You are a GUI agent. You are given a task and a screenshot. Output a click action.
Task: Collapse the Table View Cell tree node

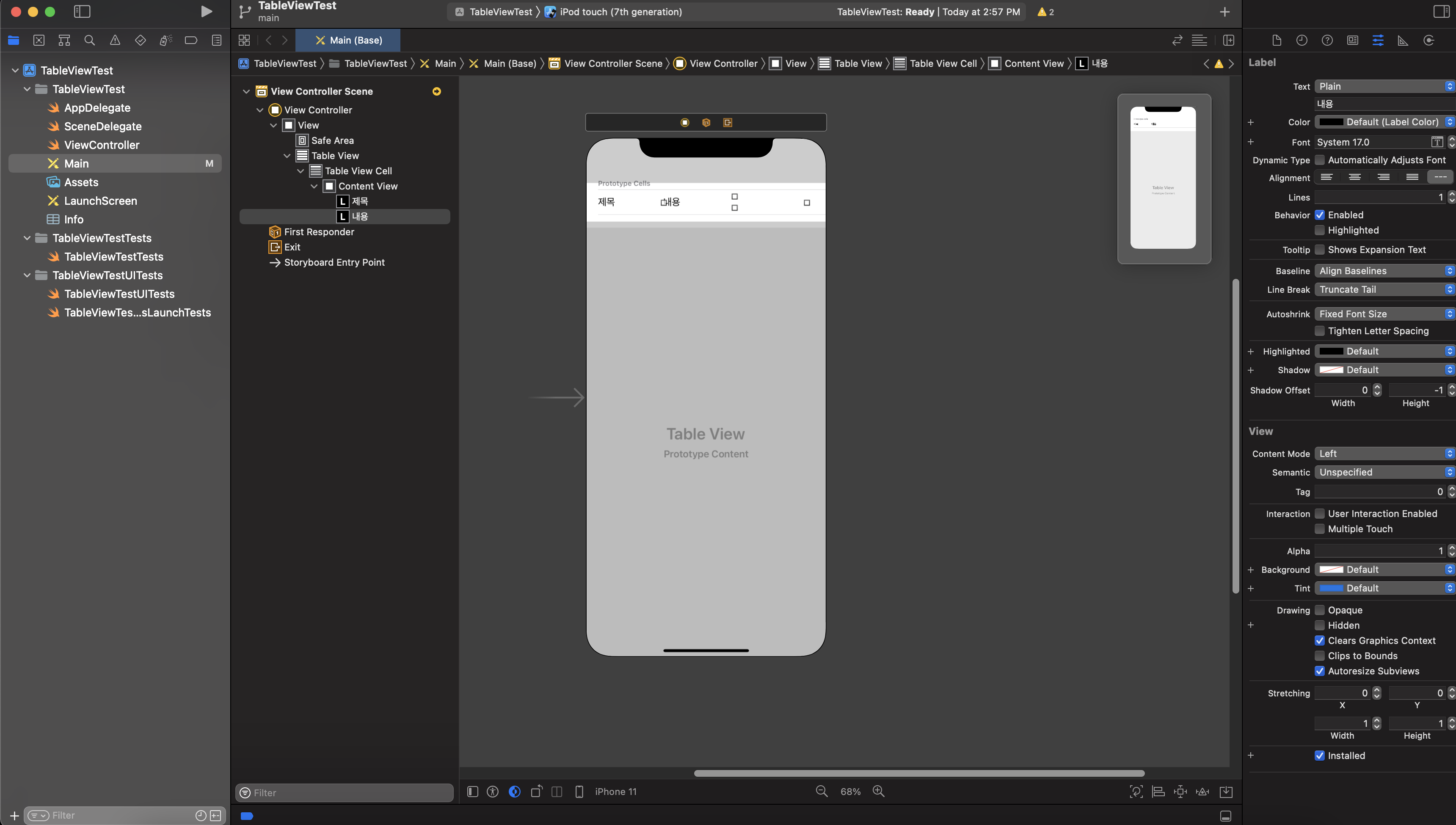click(x=301, y=170)
